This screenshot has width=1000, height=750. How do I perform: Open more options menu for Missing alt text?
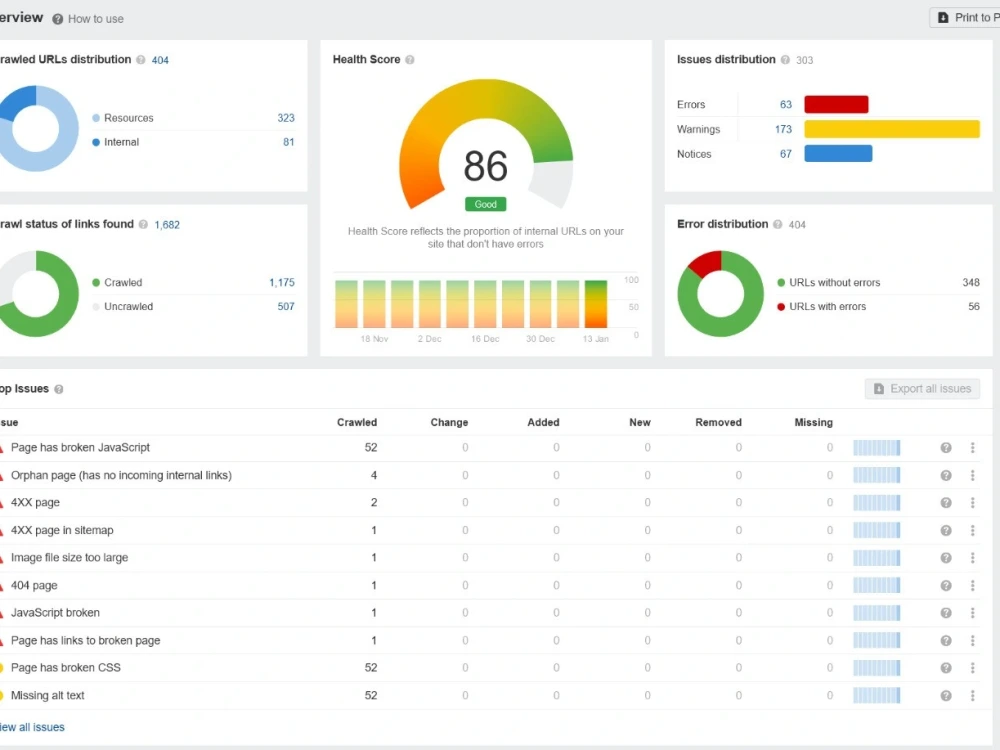tap(973, 695)
